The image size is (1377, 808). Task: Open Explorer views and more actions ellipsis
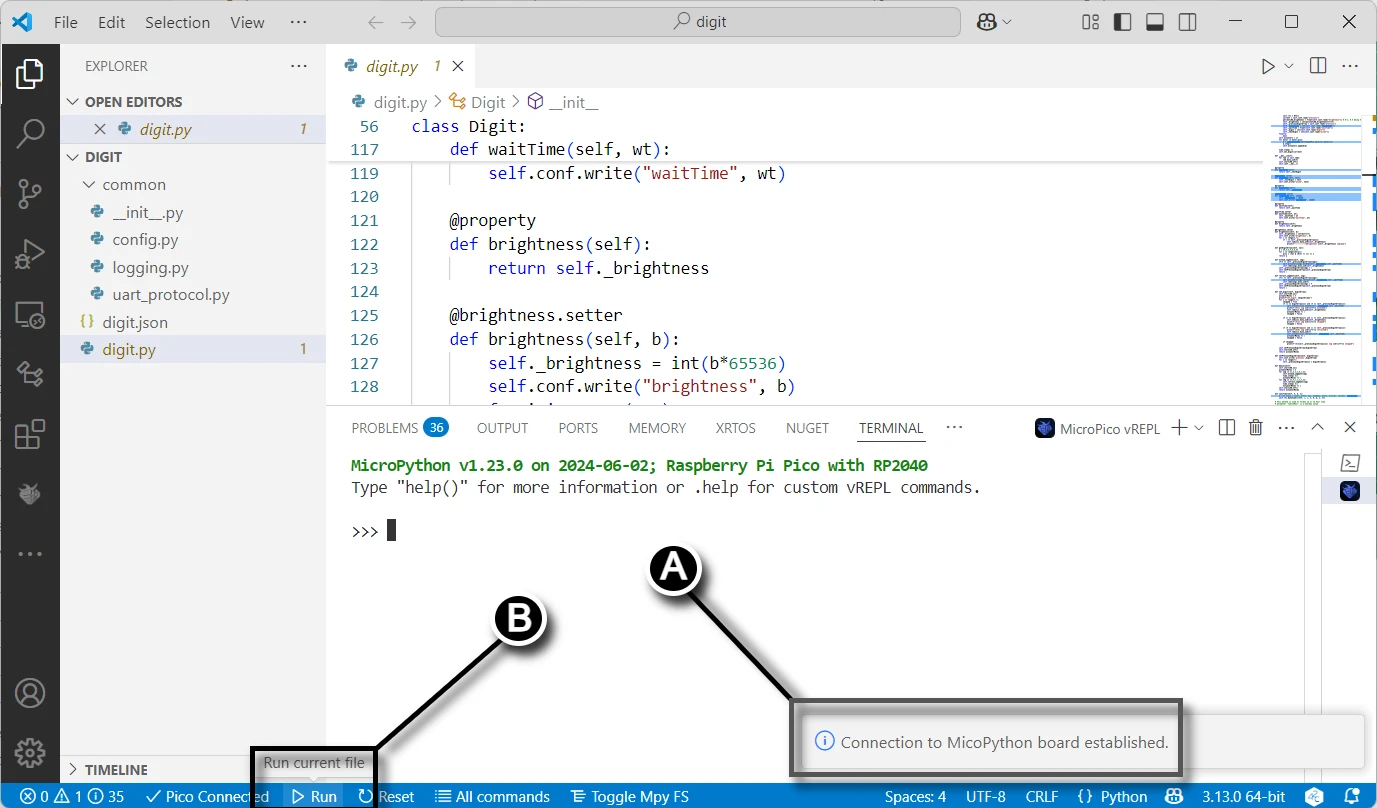tap(299, 66)
